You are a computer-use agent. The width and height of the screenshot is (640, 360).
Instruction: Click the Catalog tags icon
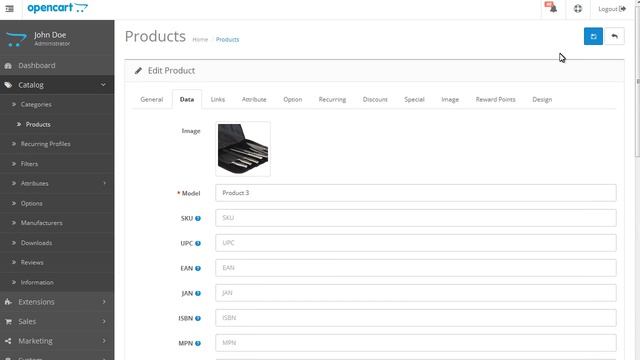click(8, 85)
